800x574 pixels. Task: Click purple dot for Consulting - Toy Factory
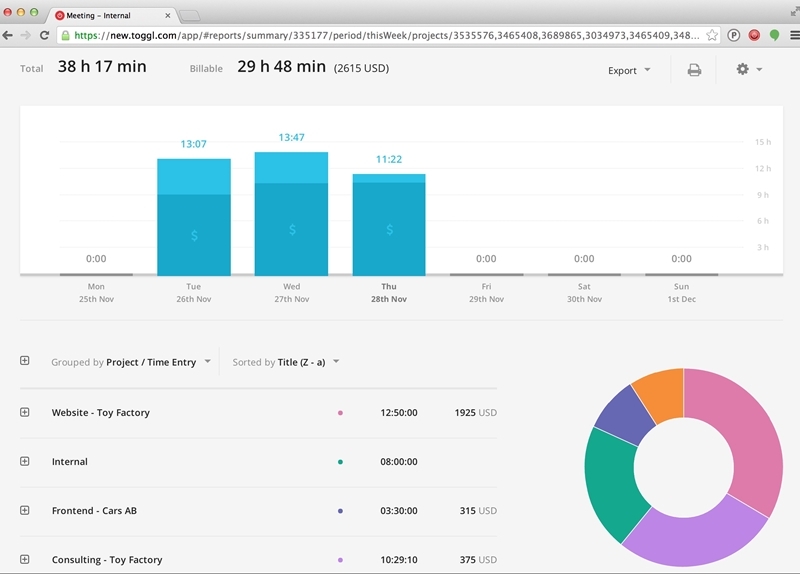click(340, 560)
